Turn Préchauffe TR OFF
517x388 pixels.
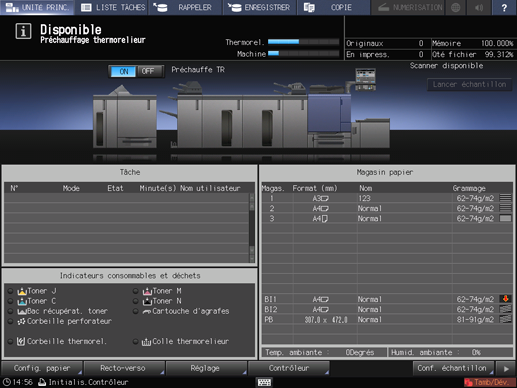point(148,71)
